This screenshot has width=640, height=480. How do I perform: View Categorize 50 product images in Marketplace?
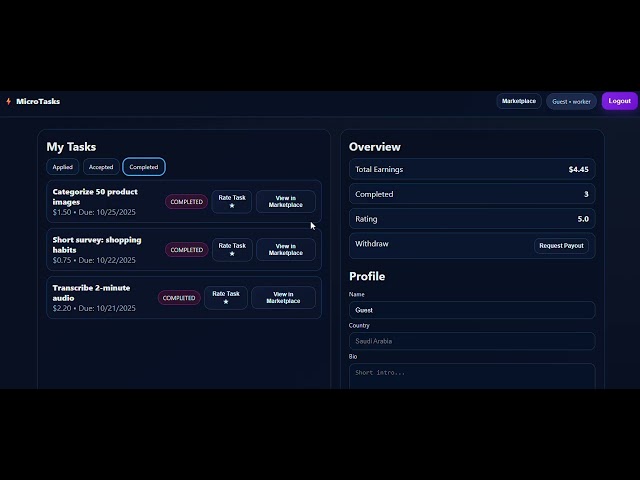tap(286, 202)
